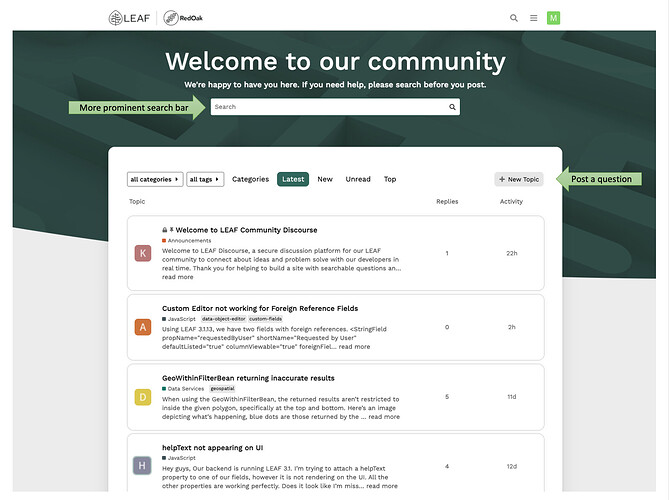Click read more on Custom Editor excerpt
The image size is (669, 500).
354,347
